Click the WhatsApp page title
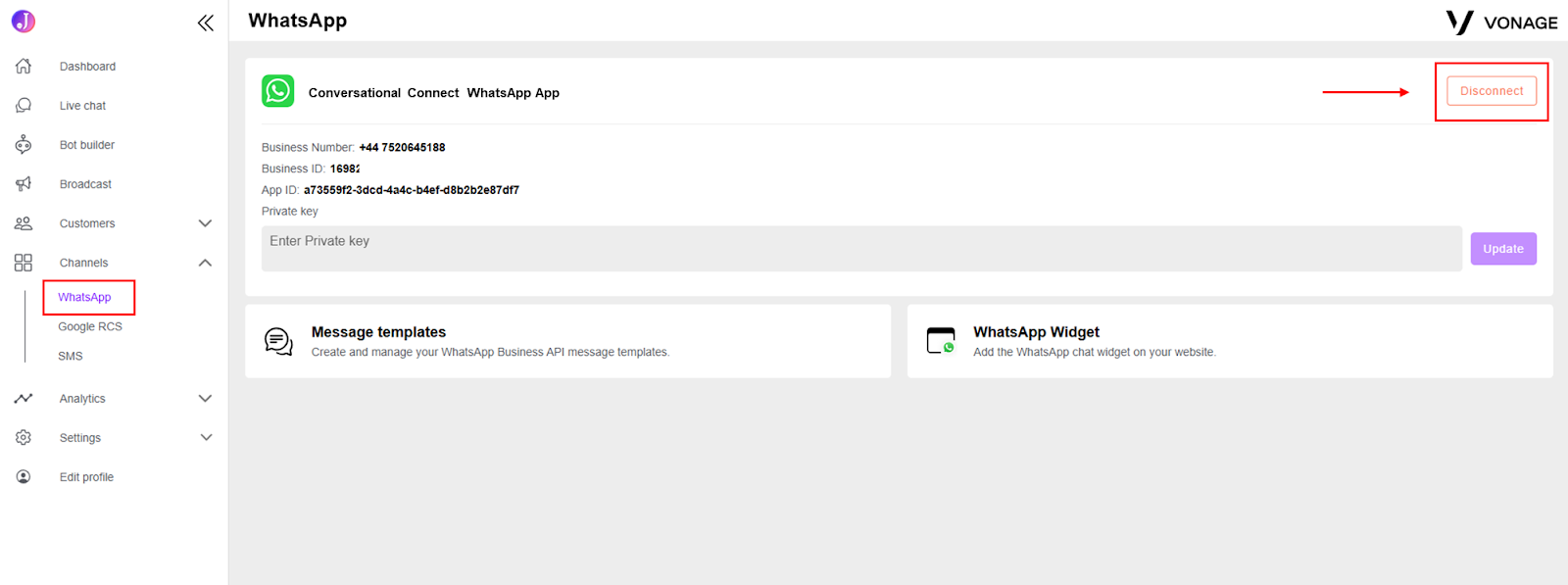Screen dimensions: 1568x585 pos(298,21)
